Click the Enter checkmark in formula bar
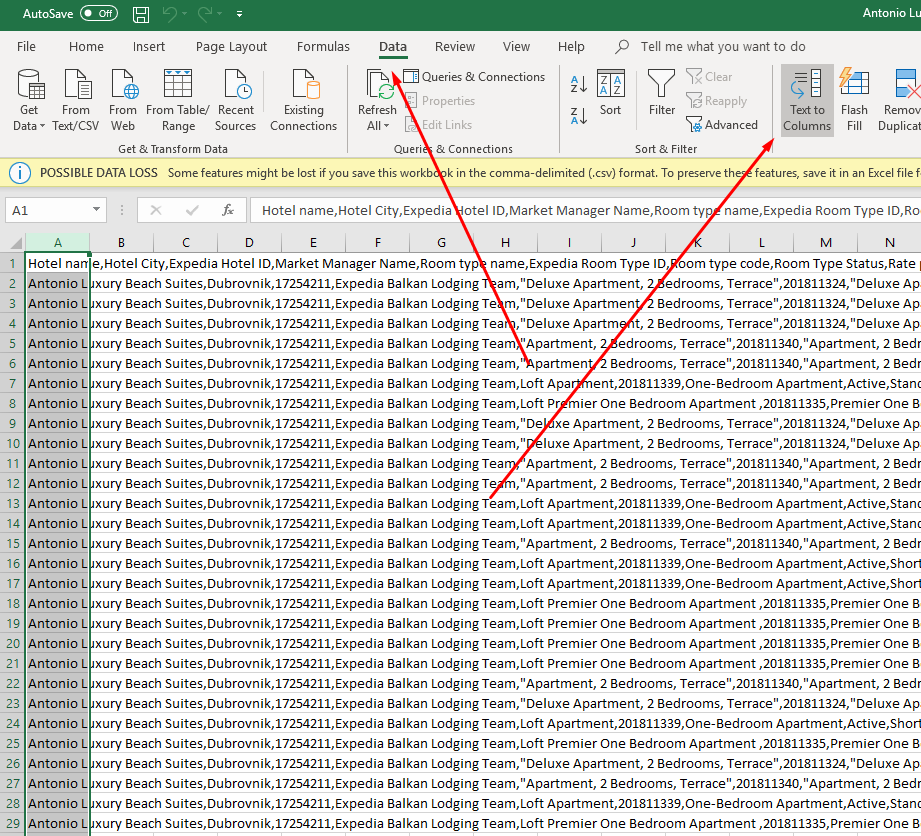 click(x=192, y=210)
